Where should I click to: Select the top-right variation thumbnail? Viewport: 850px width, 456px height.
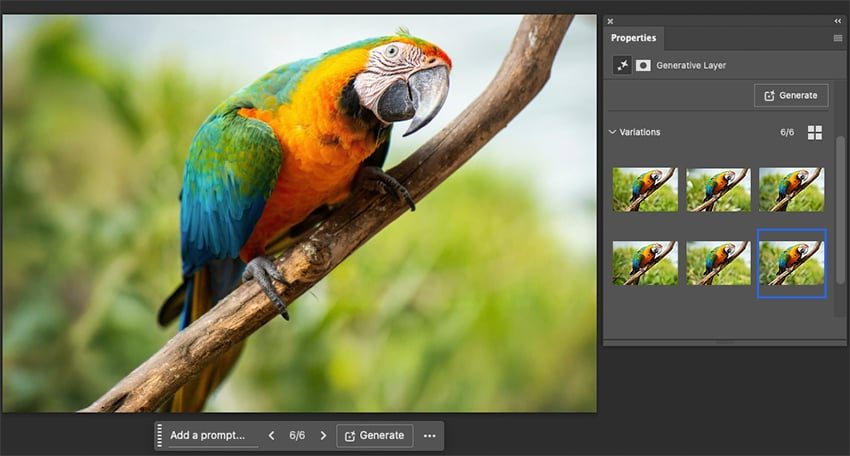point(791,189)
